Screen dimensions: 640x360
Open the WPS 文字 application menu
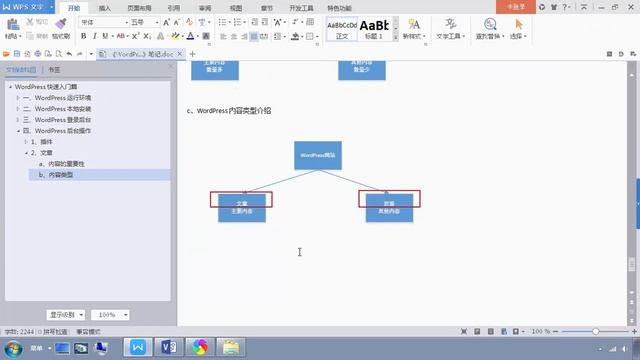coord(27,7)
